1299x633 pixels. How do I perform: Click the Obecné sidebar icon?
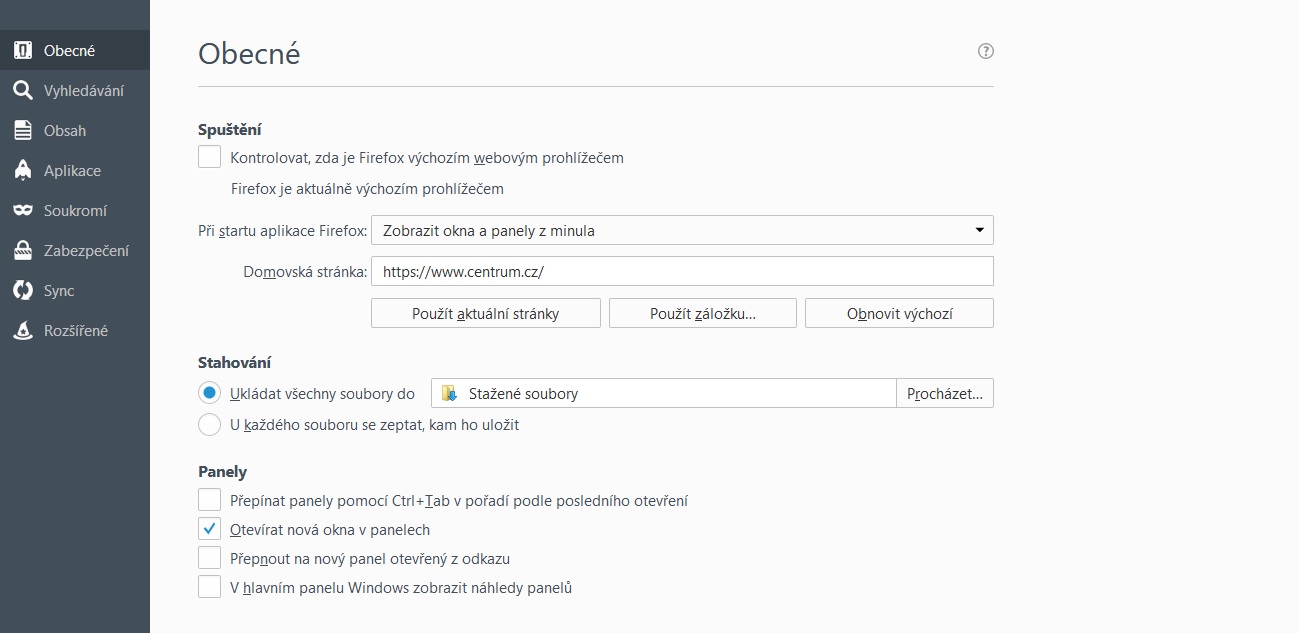click(22, 50)
